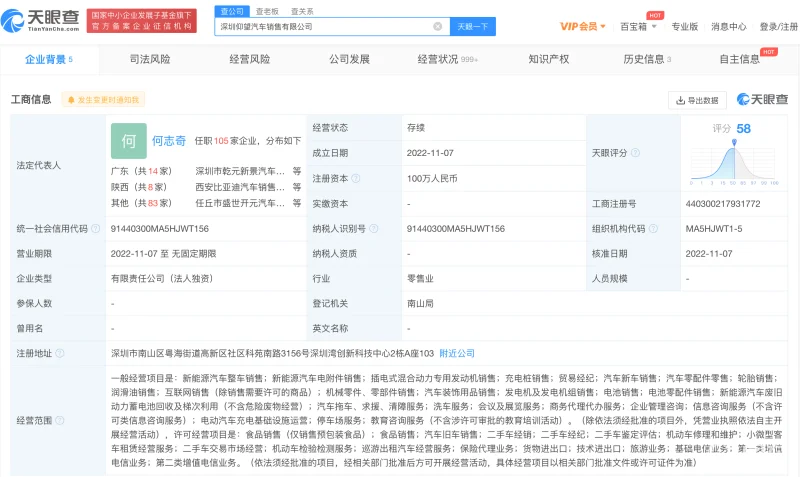Click registered capital 100万人民币
800x477 pixels.
[x=432, y=179]
